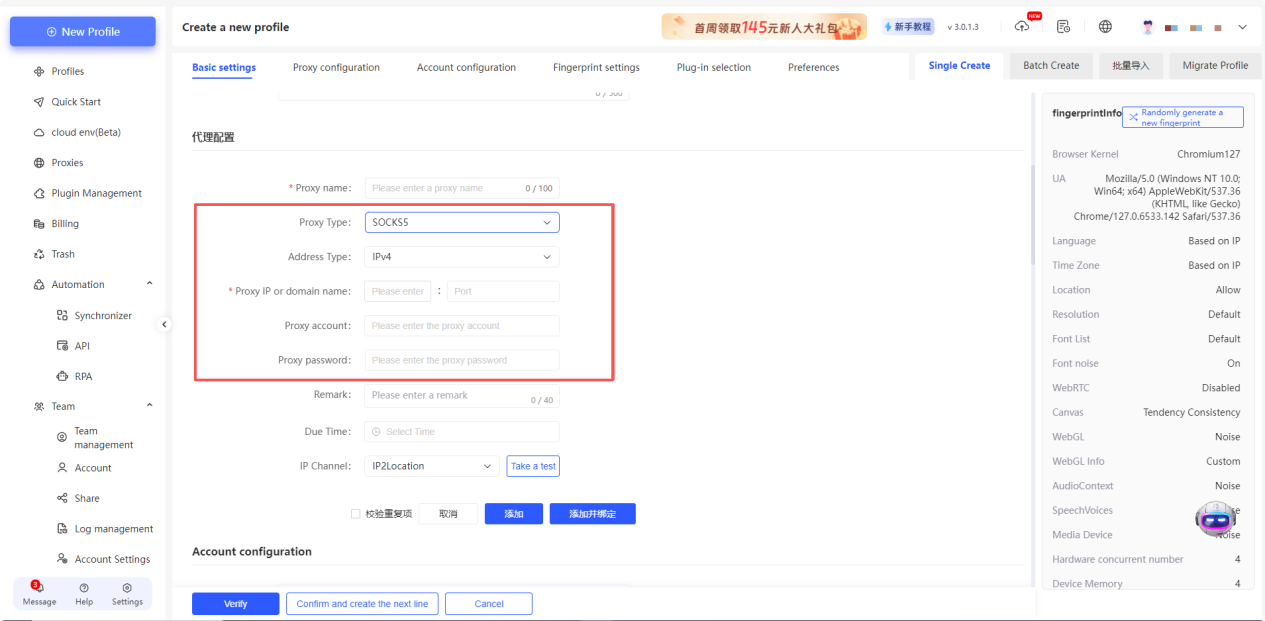1265x621 pixels.
Task: Toggle the 校验重复项 checkbox
Action: pyautogui.click(x=355, y=514)
